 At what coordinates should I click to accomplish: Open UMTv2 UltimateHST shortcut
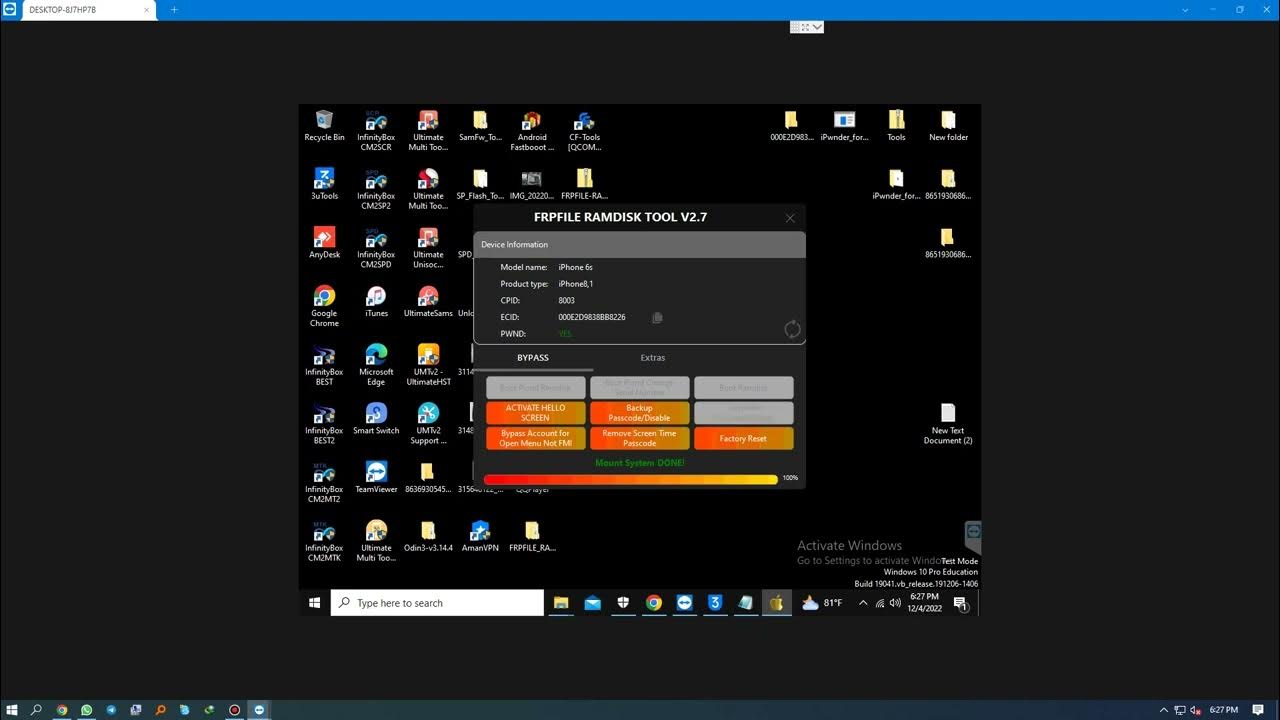(x=428, y=365)
